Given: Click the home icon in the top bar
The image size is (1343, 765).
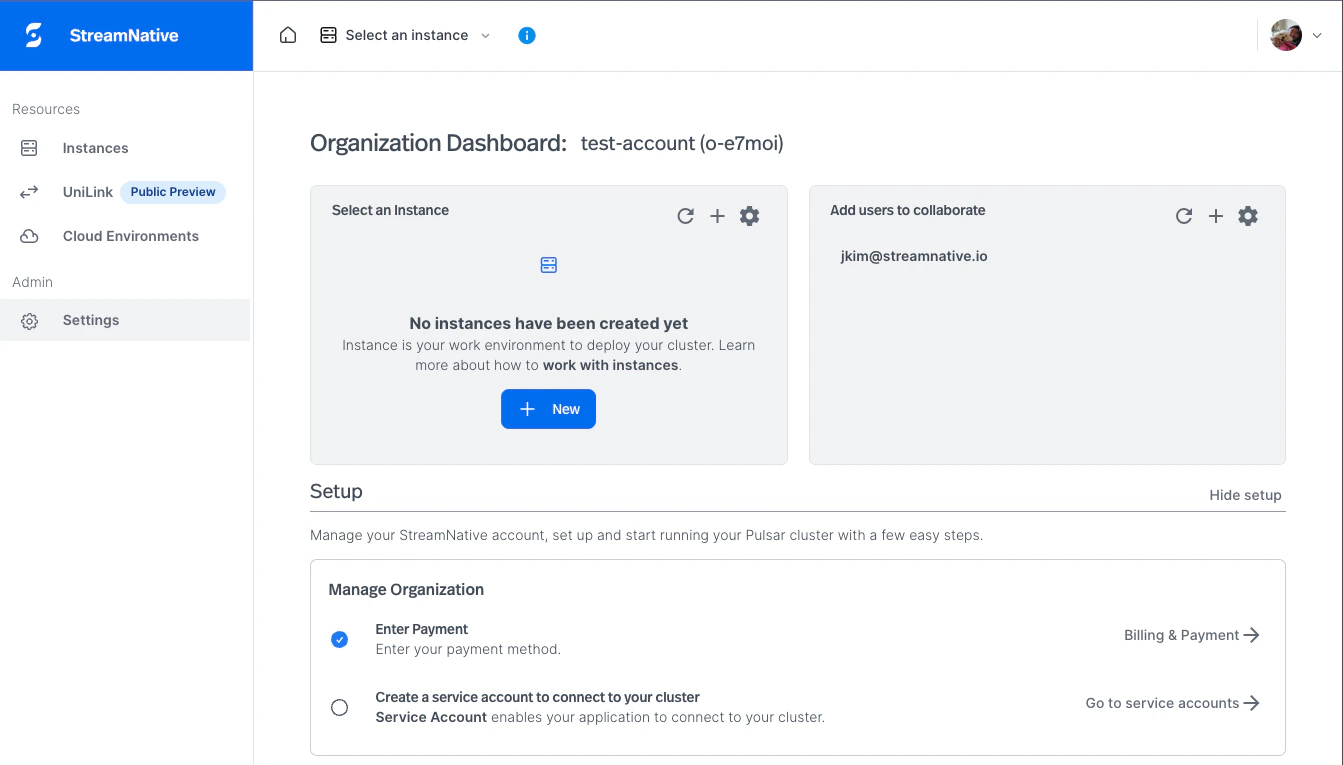Looking at the screenshot, I should [288, 34].
